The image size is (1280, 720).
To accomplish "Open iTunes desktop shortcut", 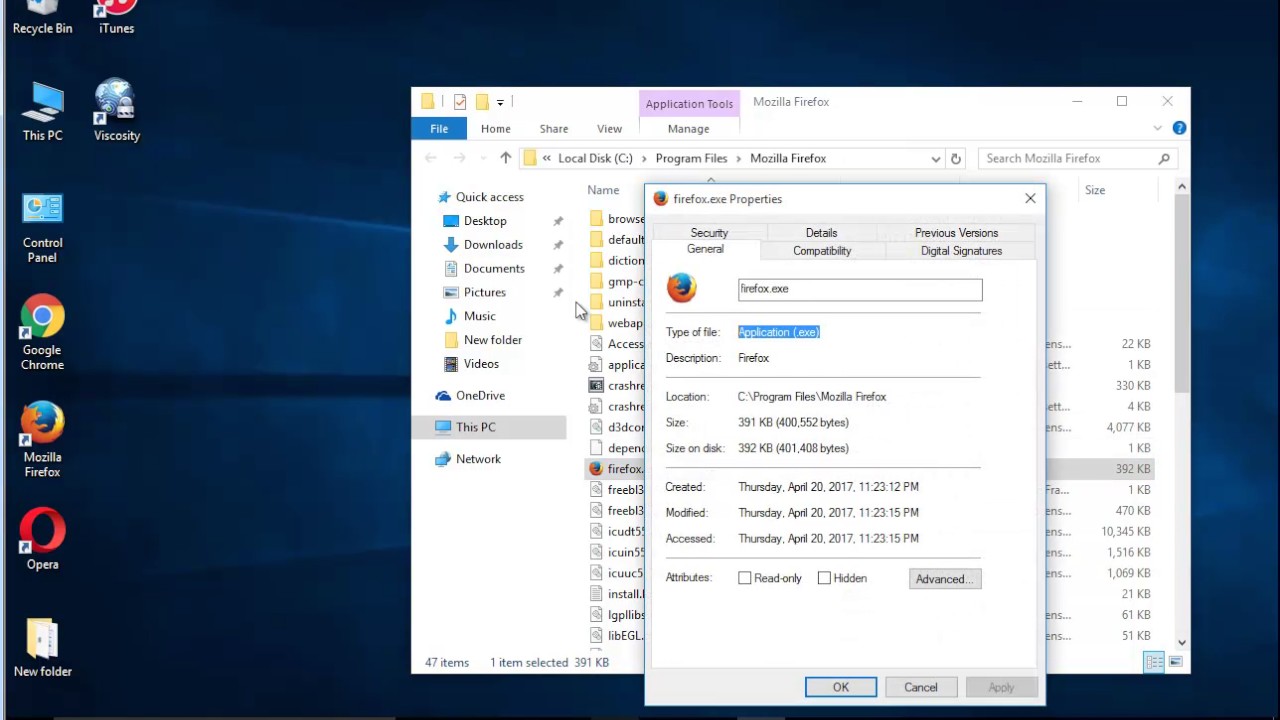I will click(116, 18).
